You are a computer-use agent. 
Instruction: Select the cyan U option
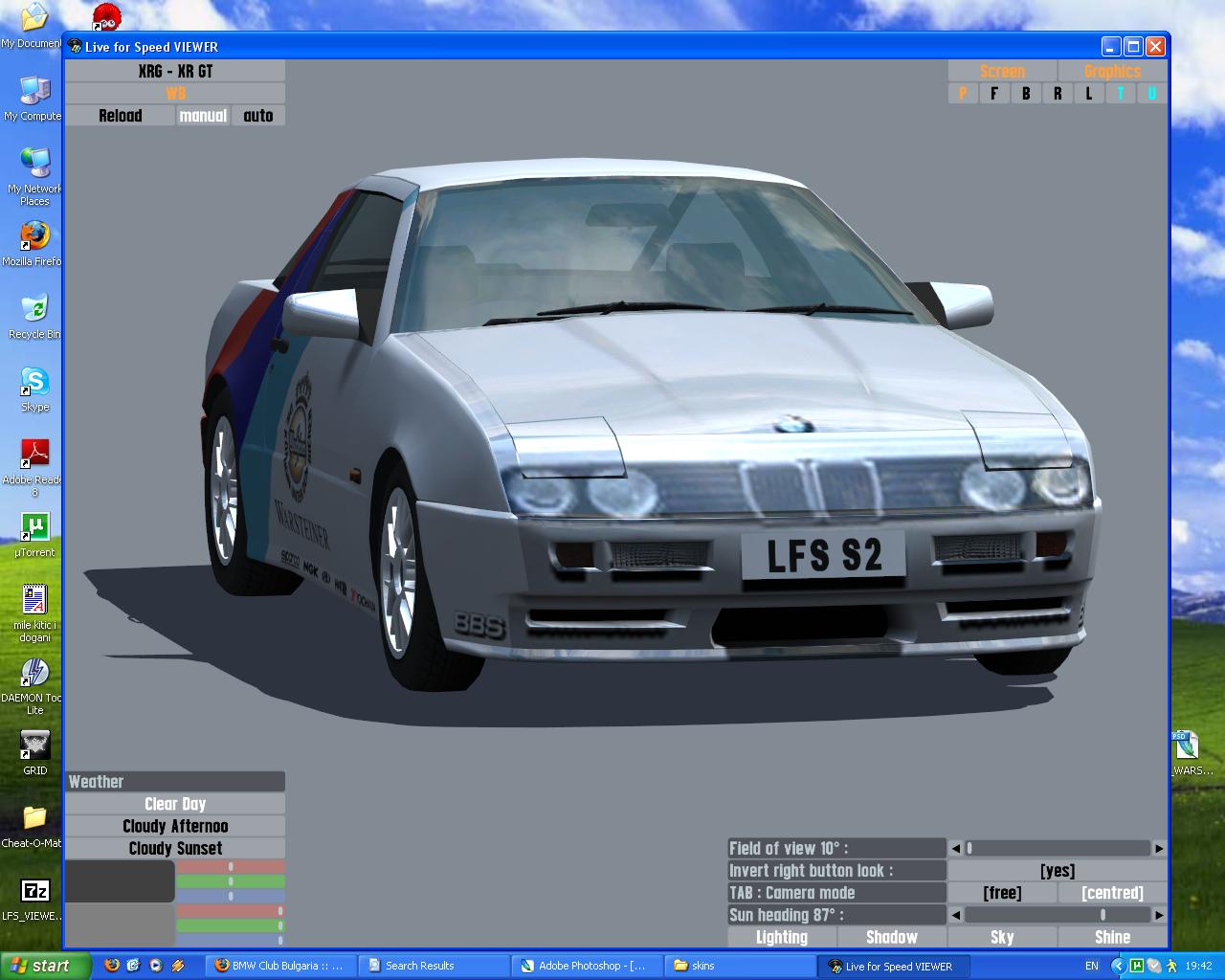tap(1151, 94)
